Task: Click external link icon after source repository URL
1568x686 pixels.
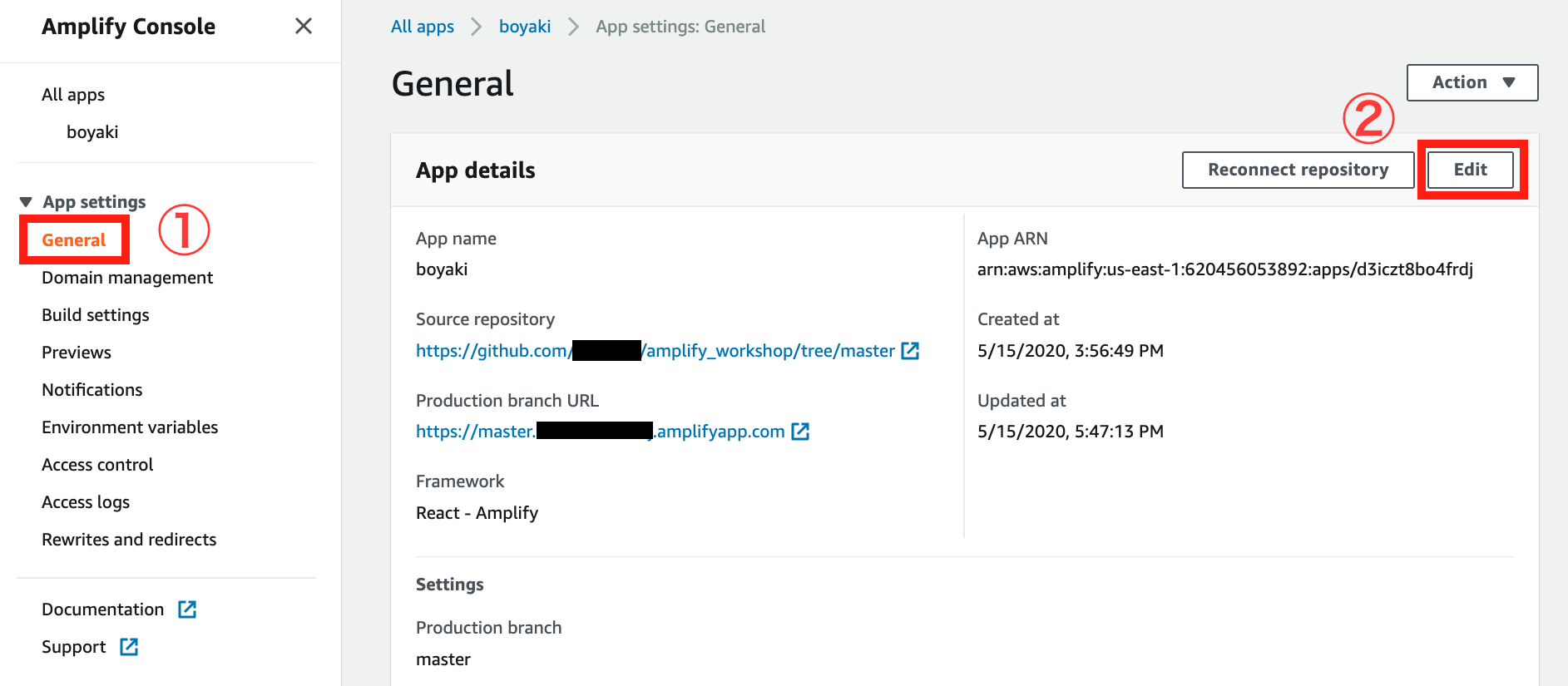Action: (x=911, y=351)
